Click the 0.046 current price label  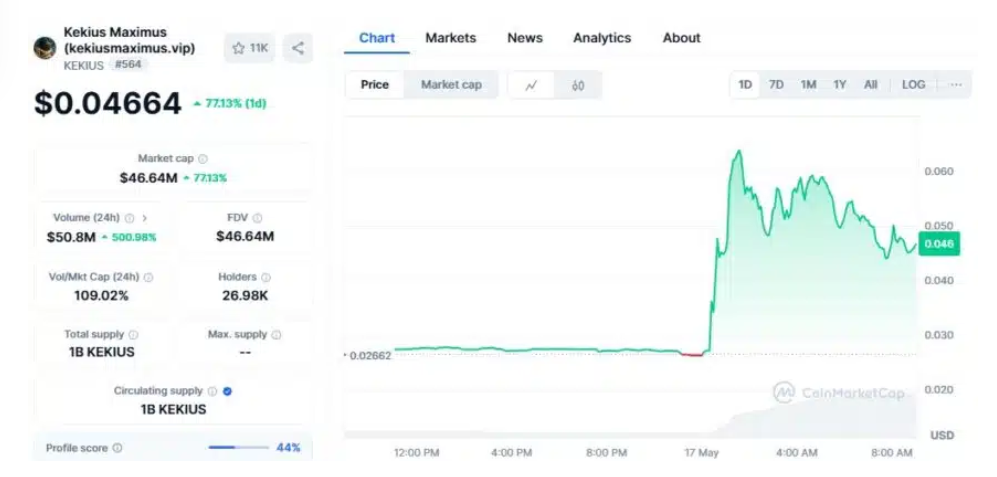click(x=939, y=244)
